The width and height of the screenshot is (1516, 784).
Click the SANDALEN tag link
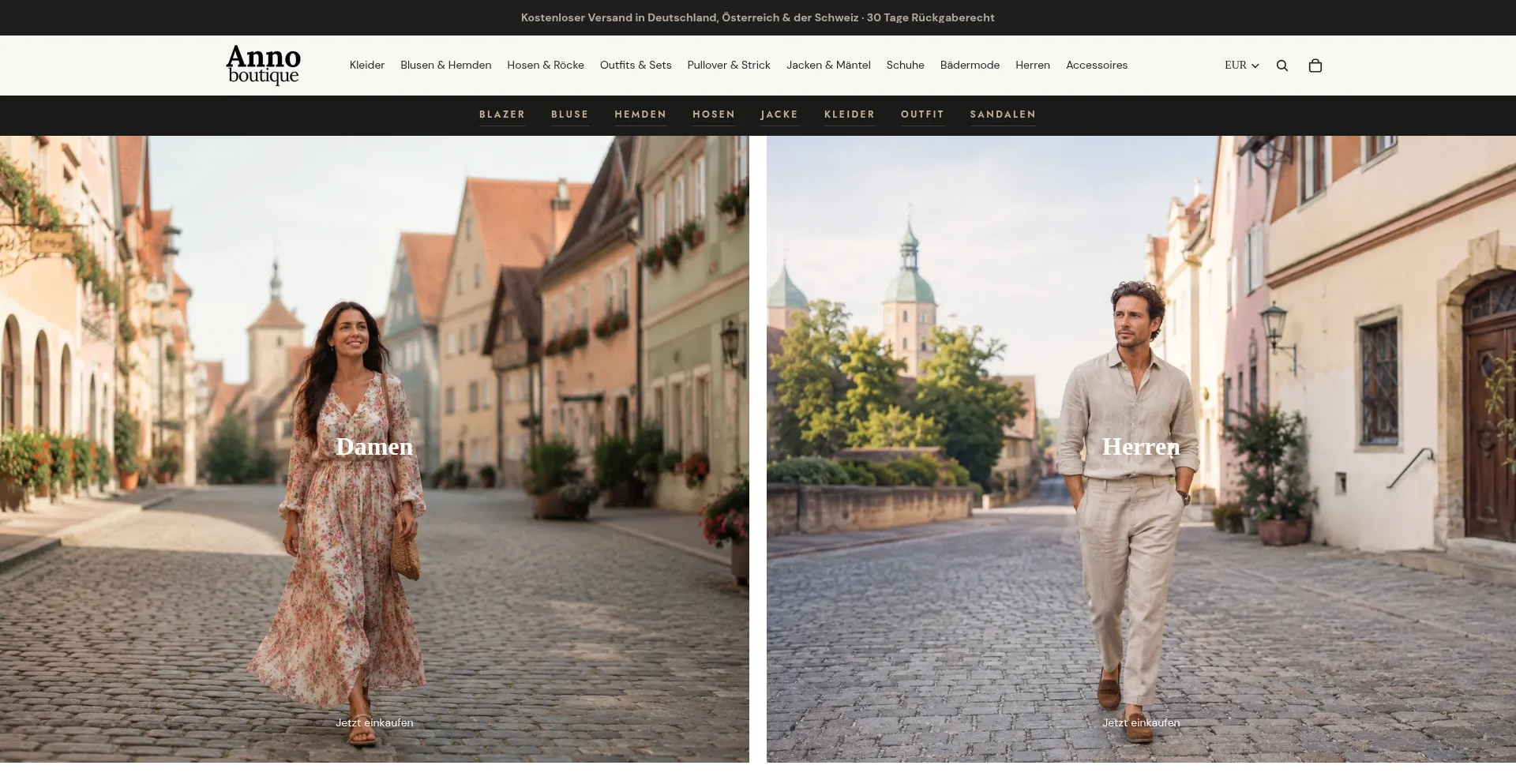click(1003, 114)
